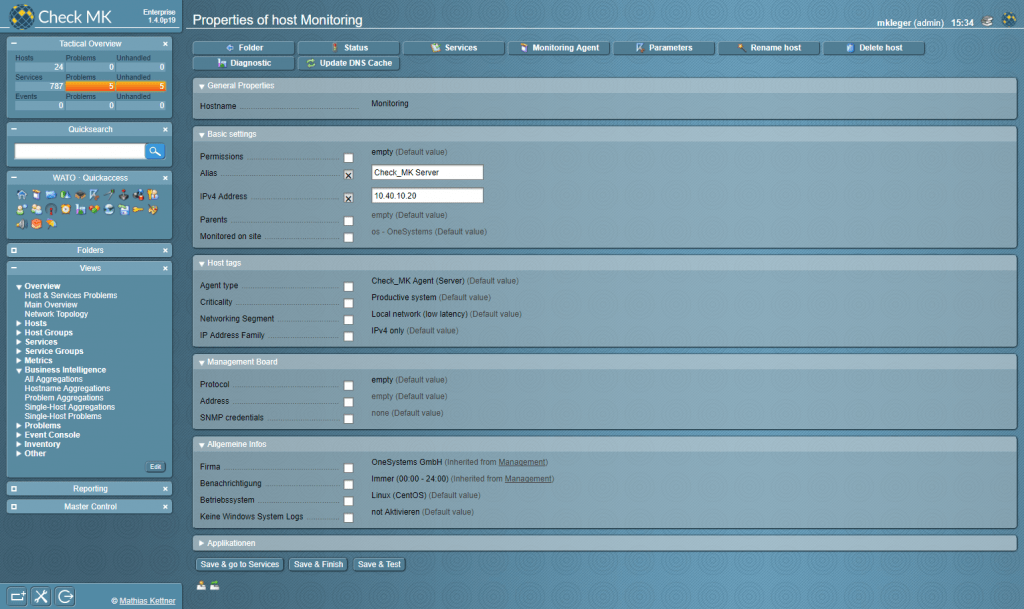Click the Alias text field
Image resolution: width=1024 pixels, height=609 pixels.
coord(427,172)
